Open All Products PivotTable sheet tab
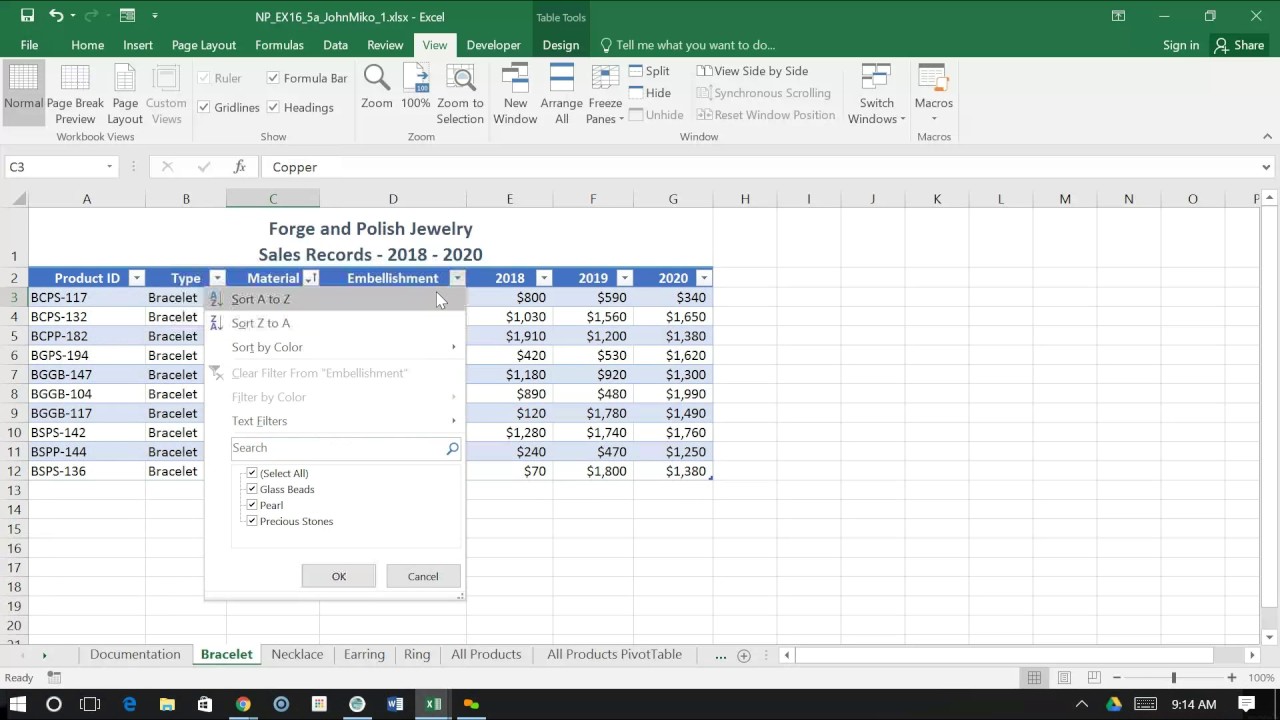The image size is (1280, 720). (x=614, y=655)
